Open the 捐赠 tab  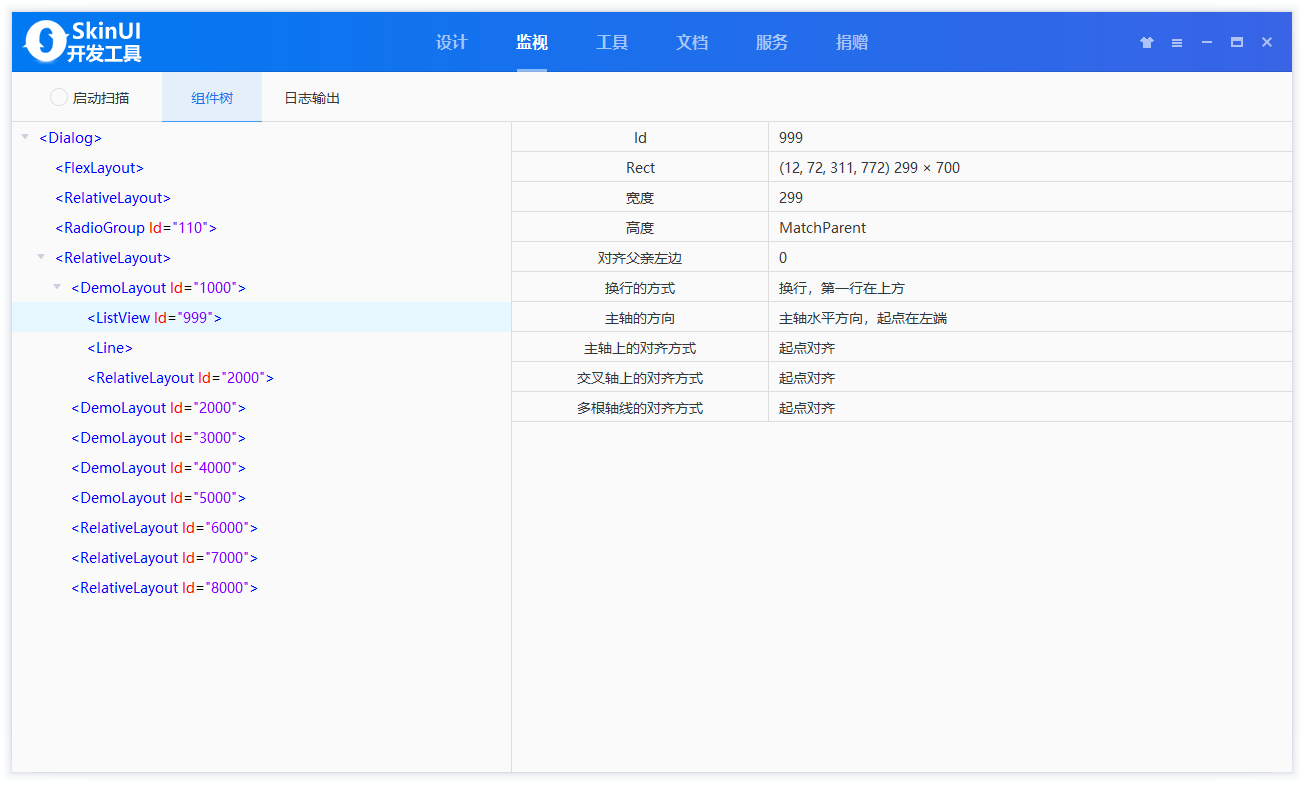852,42
